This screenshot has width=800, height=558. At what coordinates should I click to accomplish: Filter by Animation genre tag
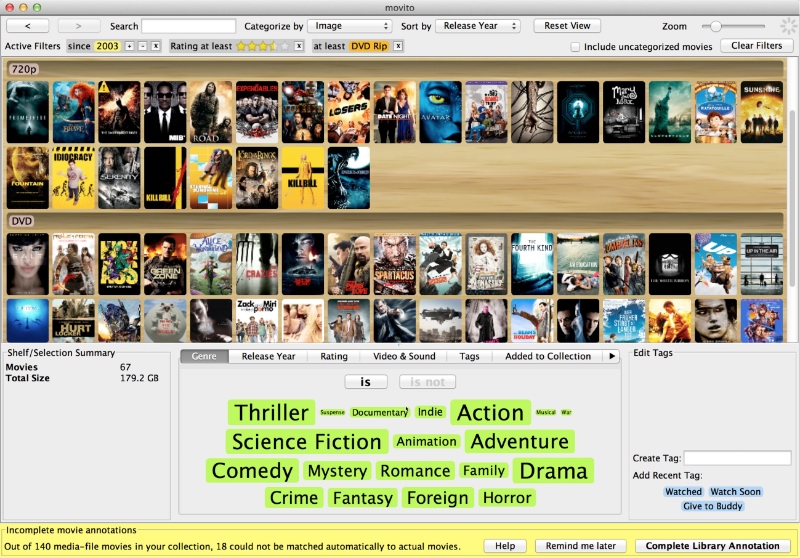point(427,441)
